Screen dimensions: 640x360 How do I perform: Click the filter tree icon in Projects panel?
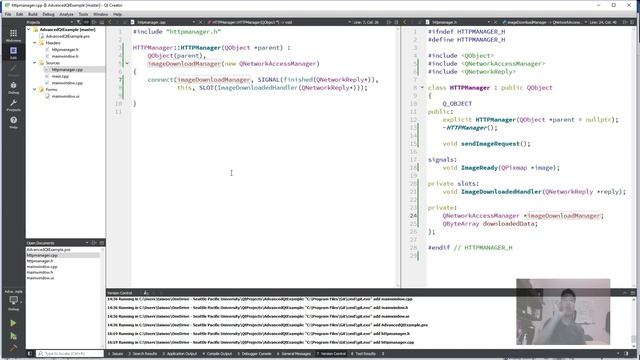tap(79, 22)
